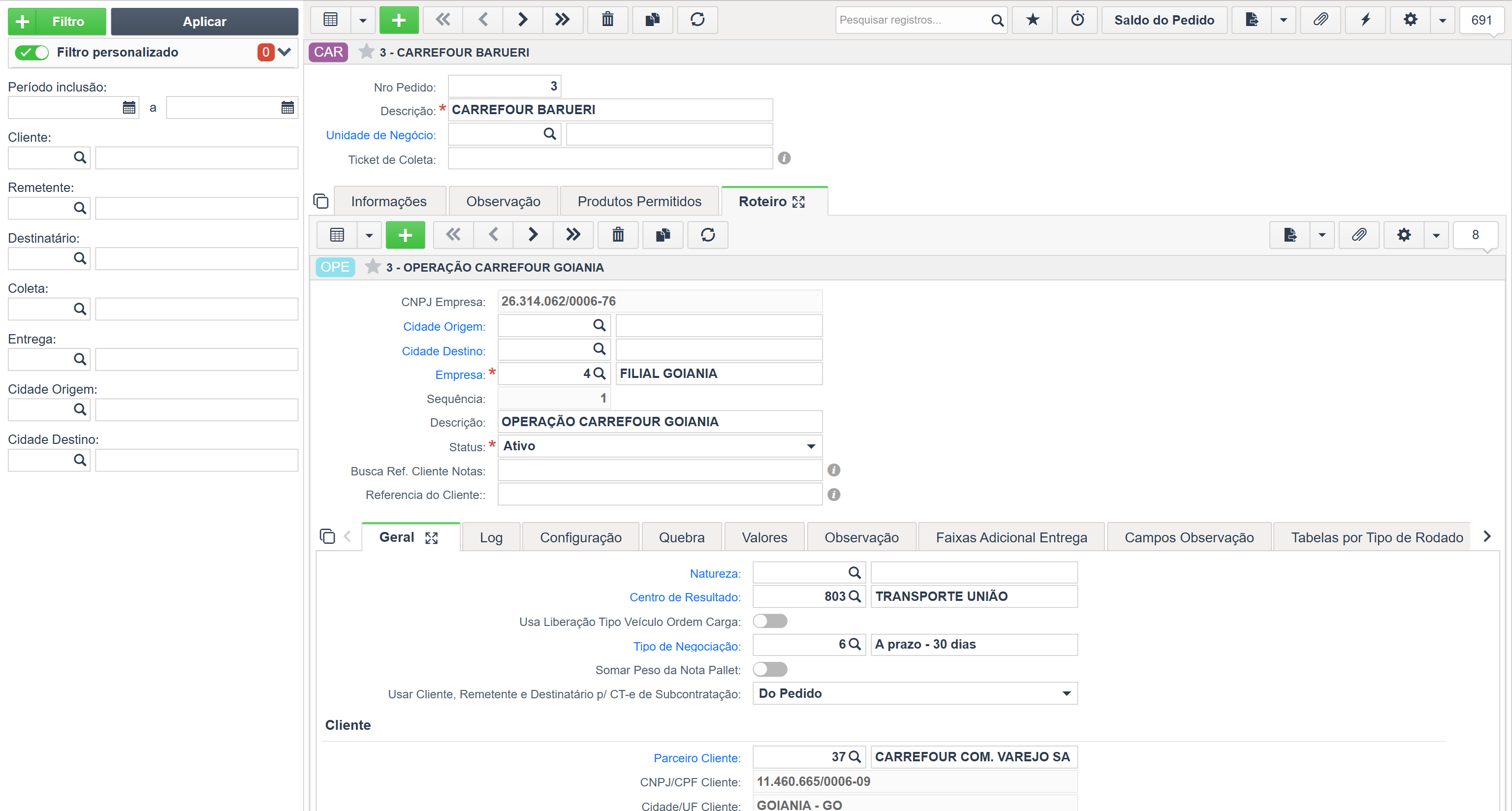
Task: Click the favorites star toolbar button
Action: (x=1033, y=20)
